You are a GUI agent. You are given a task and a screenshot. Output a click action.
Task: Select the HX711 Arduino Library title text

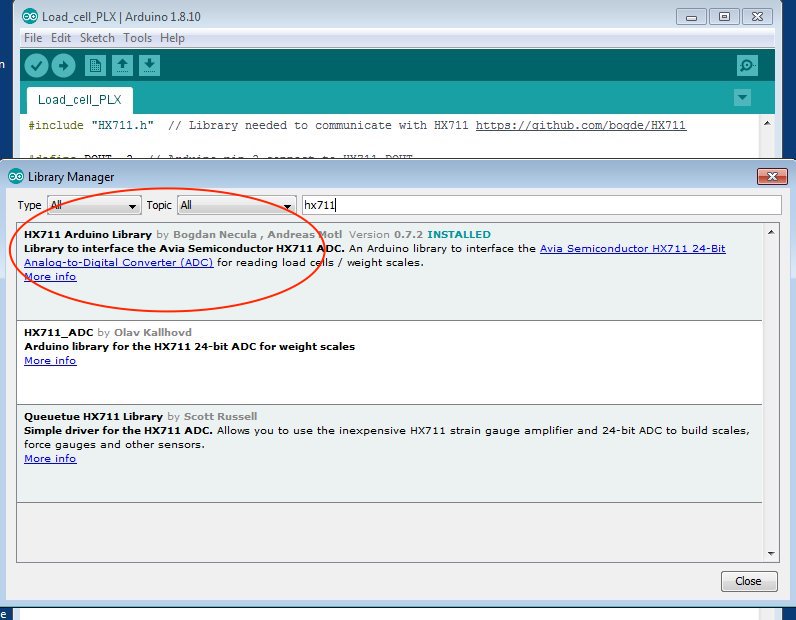88,235
